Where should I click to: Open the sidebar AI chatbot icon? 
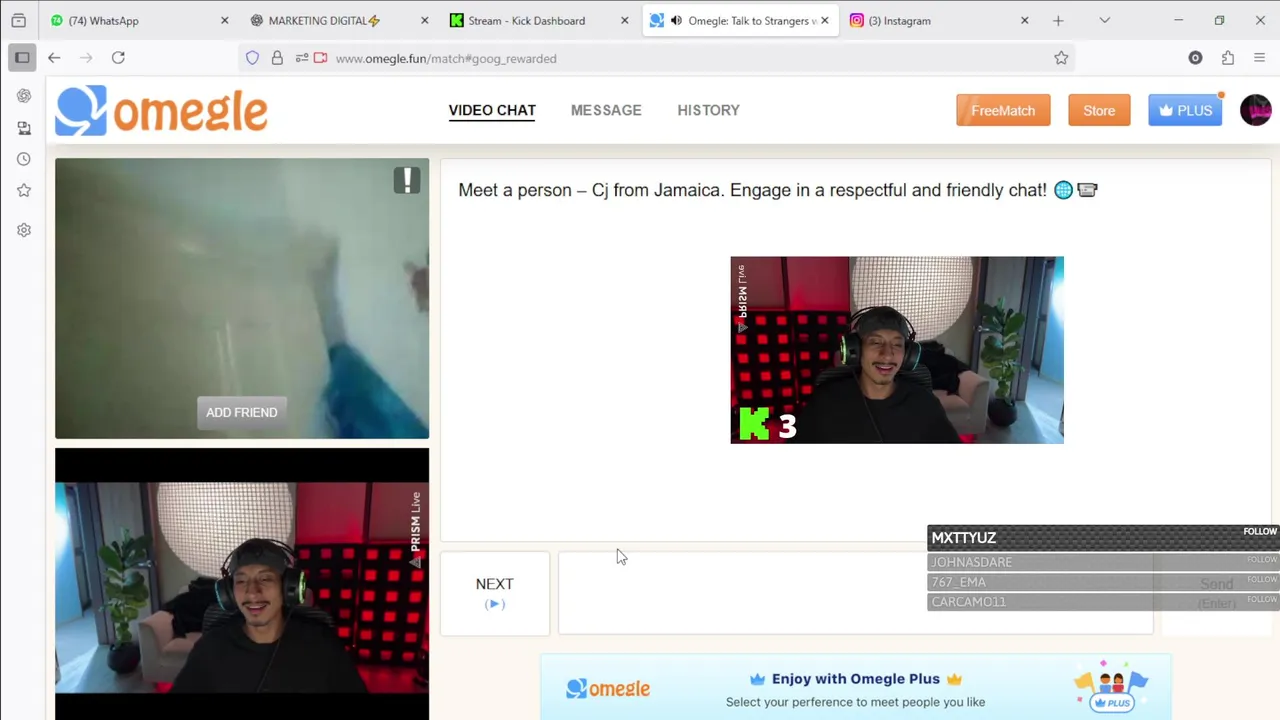pos(24,96)
